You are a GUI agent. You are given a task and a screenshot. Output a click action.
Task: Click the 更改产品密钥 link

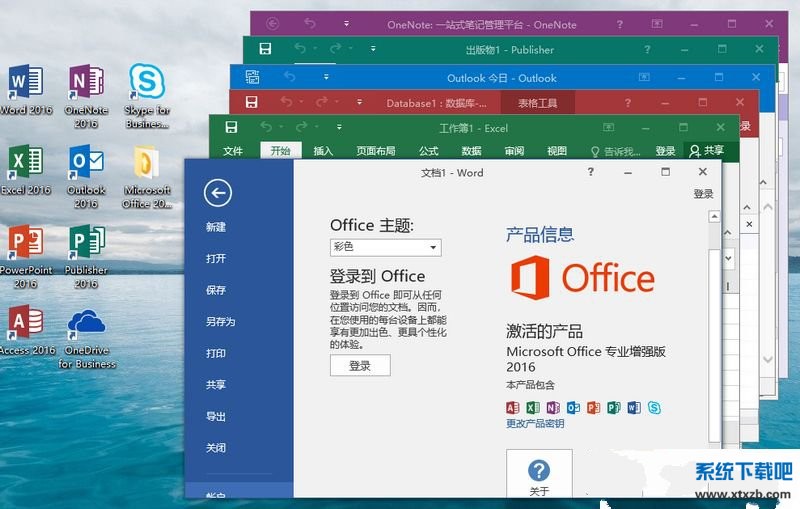tap(535, 423)
